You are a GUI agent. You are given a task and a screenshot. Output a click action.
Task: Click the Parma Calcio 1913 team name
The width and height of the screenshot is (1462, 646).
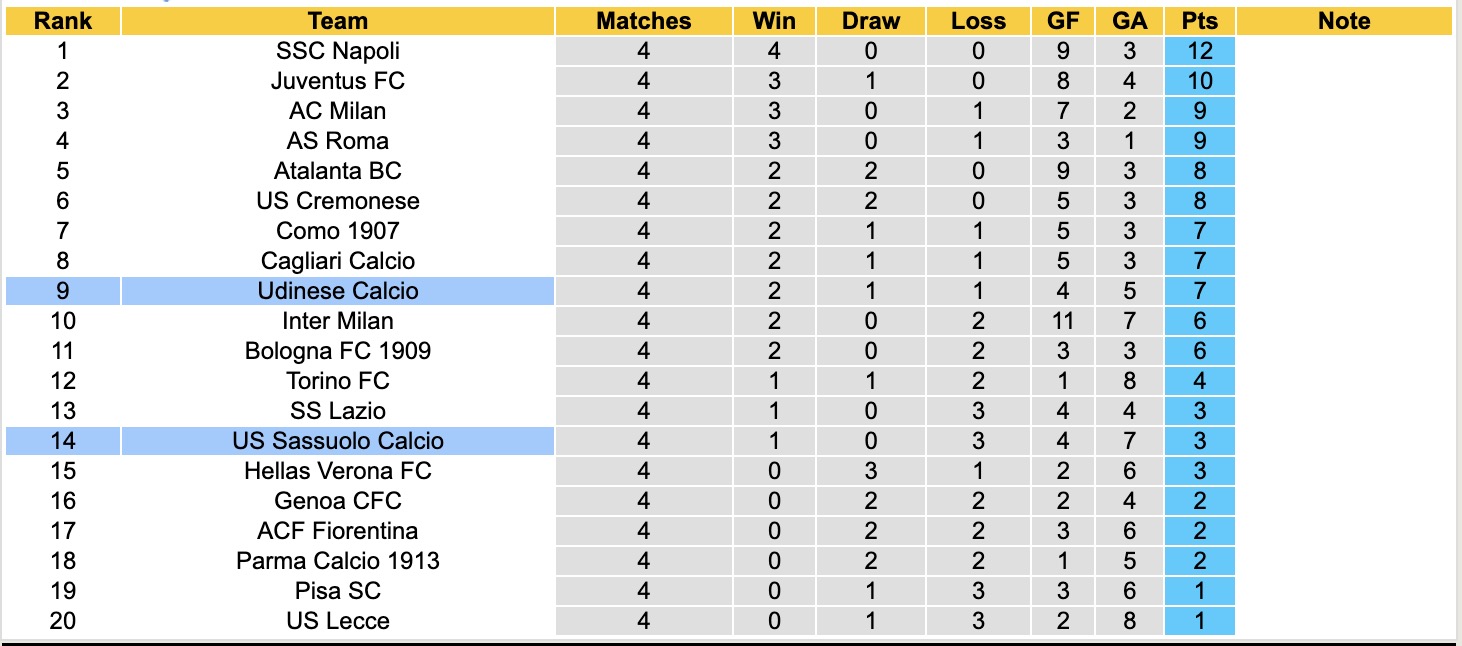[338, 561]
